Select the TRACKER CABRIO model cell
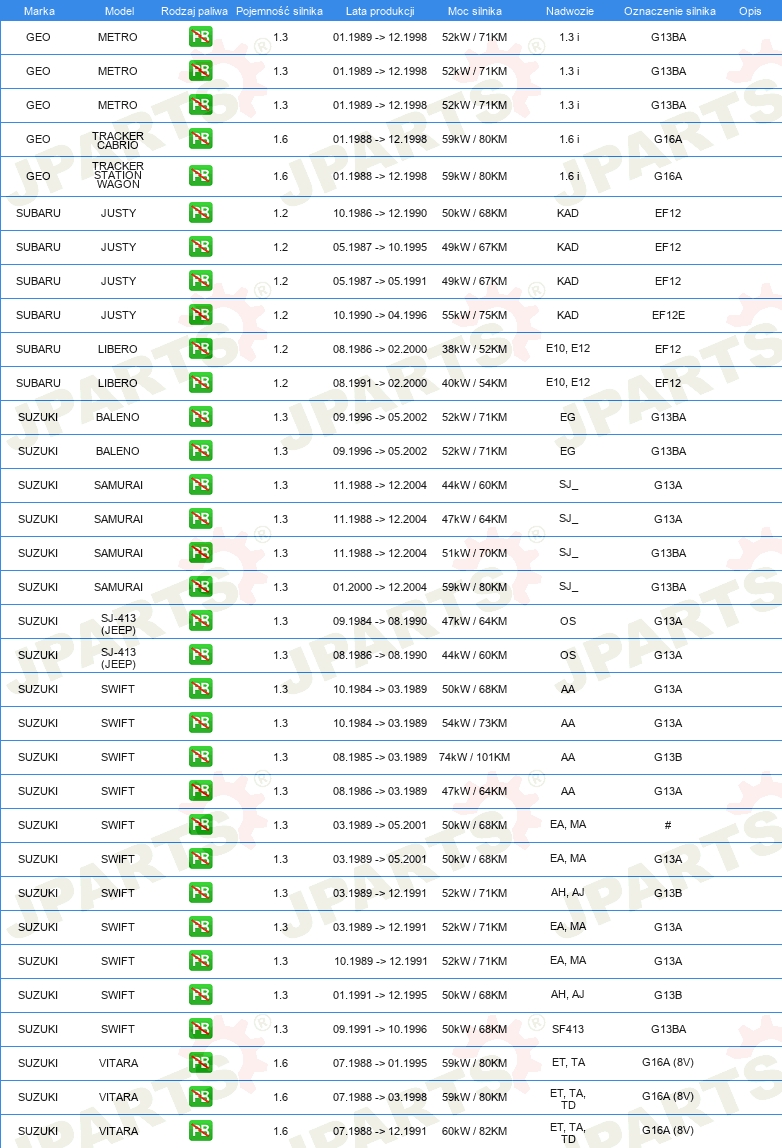 click(x=118, y=140)
